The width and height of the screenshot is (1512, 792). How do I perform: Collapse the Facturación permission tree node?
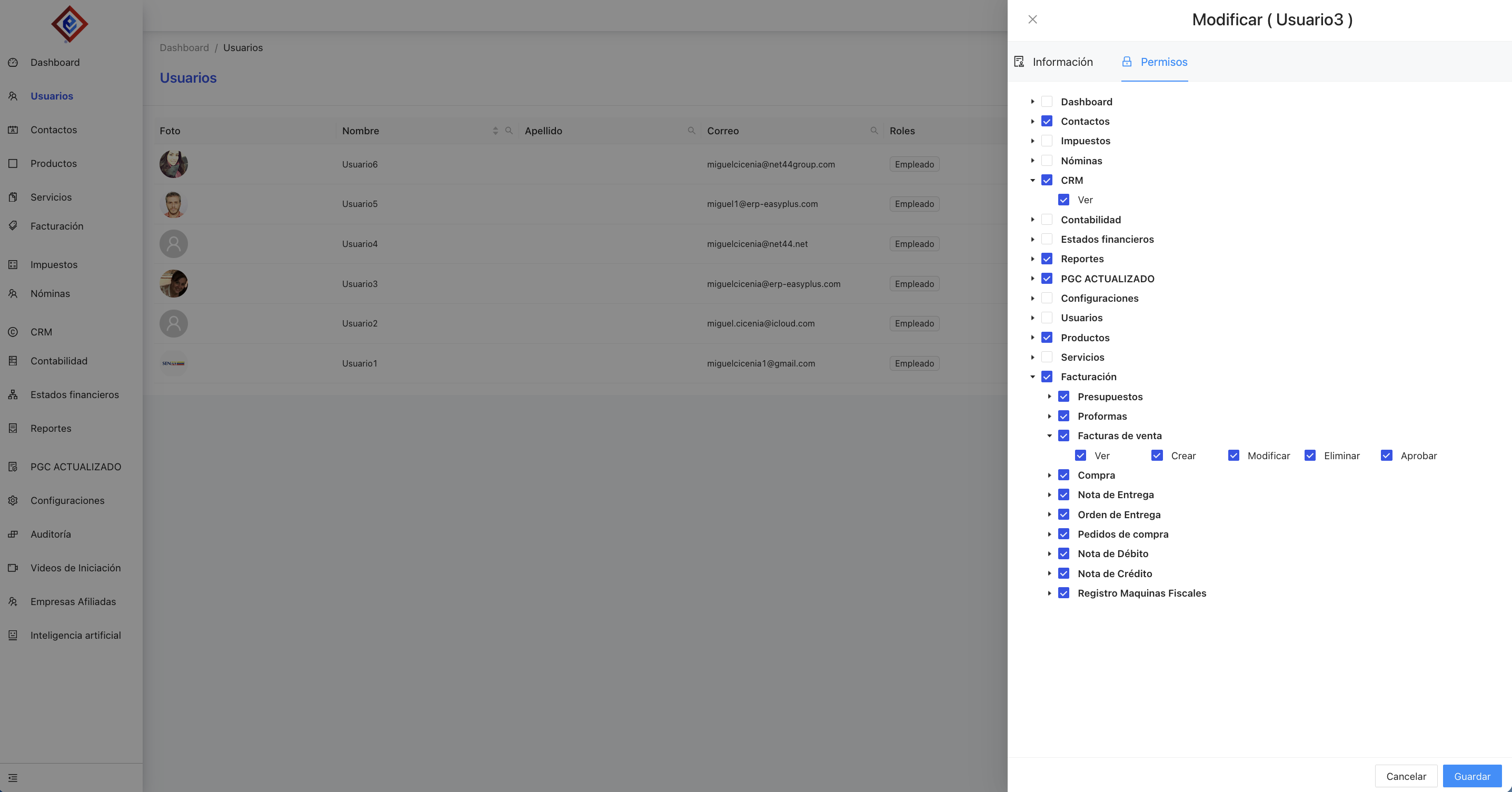click(x=1032, y=377)
